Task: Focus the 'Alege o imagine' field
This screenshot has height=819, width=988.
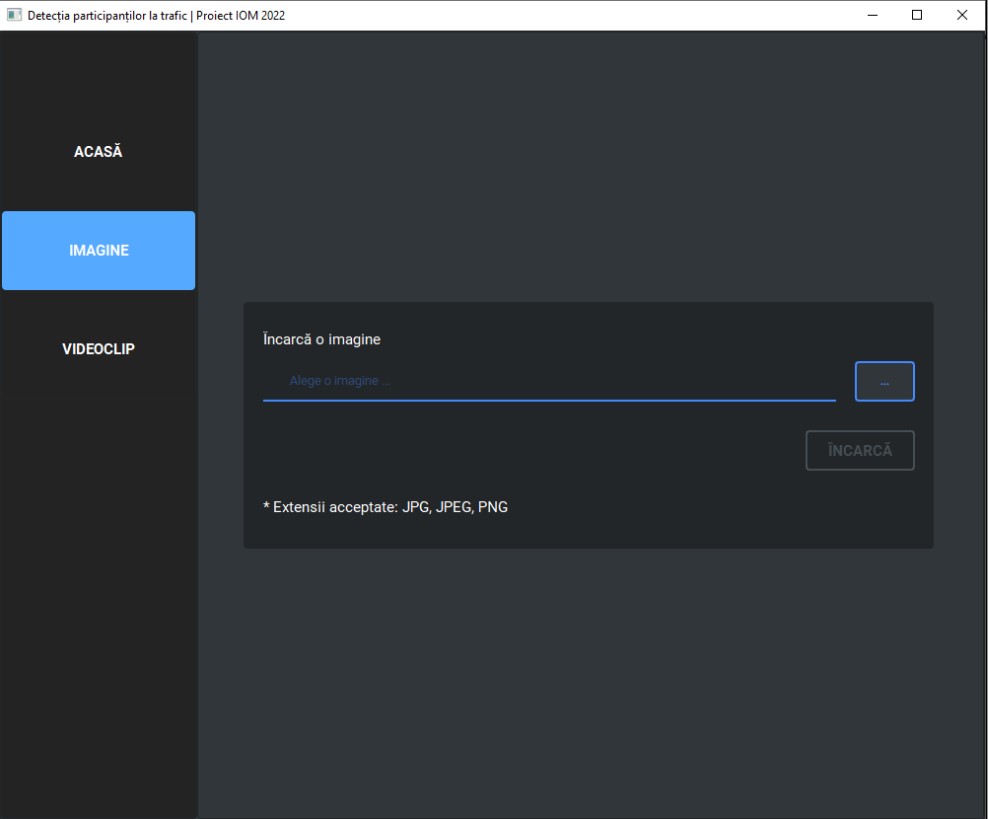Action: click(x=548, y=381)
